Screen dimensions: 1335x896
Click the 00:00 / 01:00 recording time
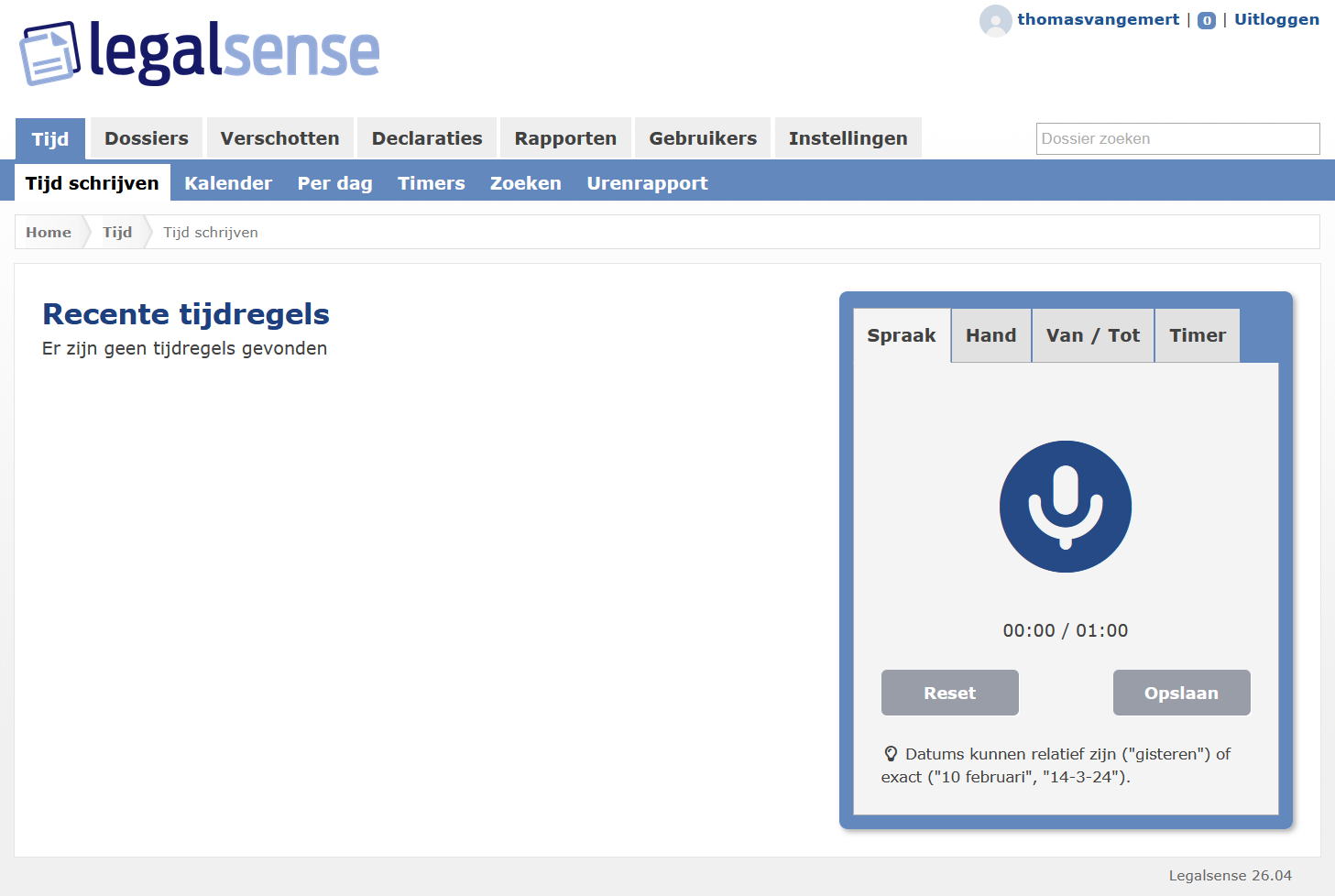tap(1066, 630)
